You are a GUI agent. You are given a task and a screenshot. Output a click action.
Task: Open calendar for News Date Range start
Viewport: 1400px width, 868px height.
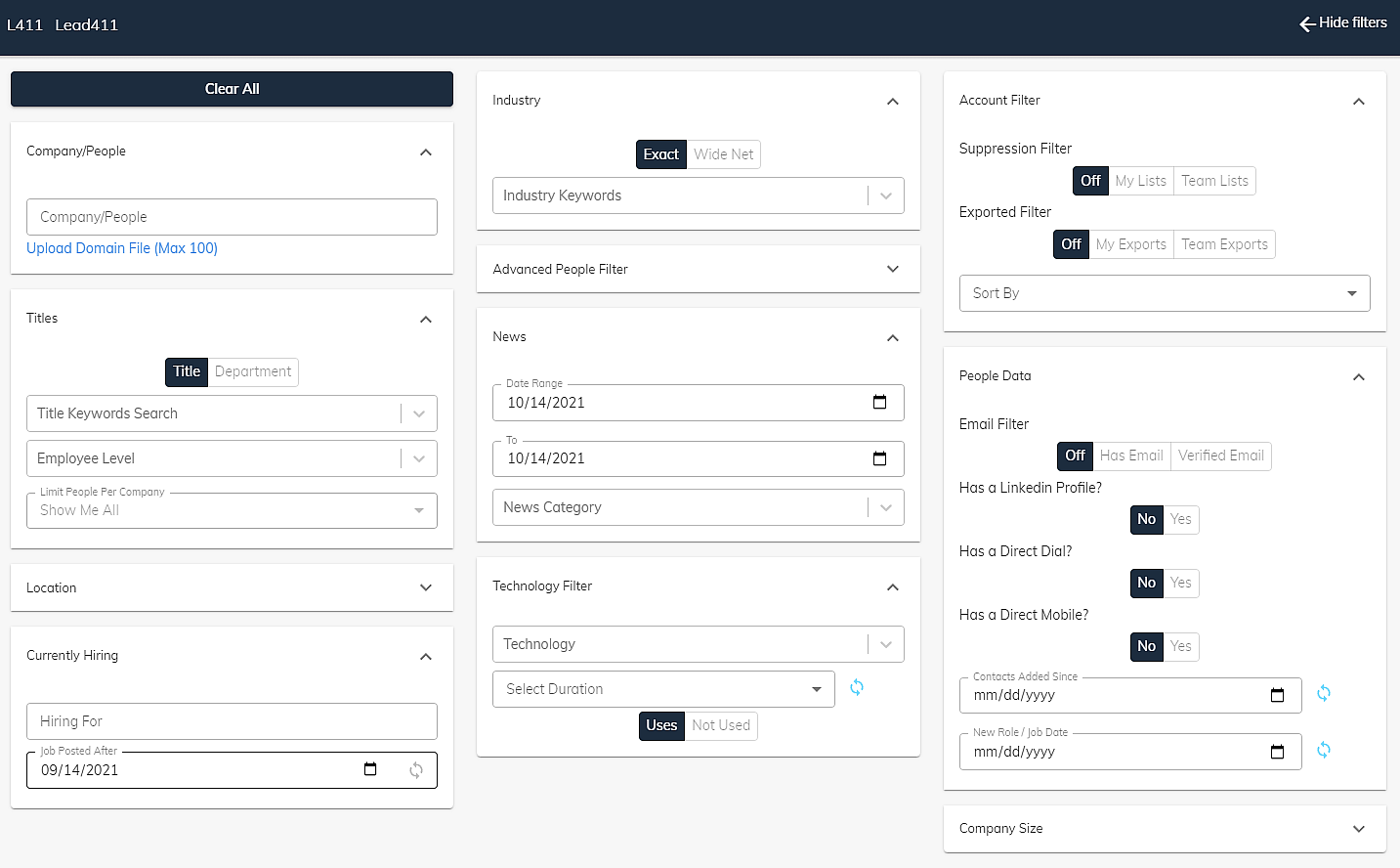(x=879, y=402)
